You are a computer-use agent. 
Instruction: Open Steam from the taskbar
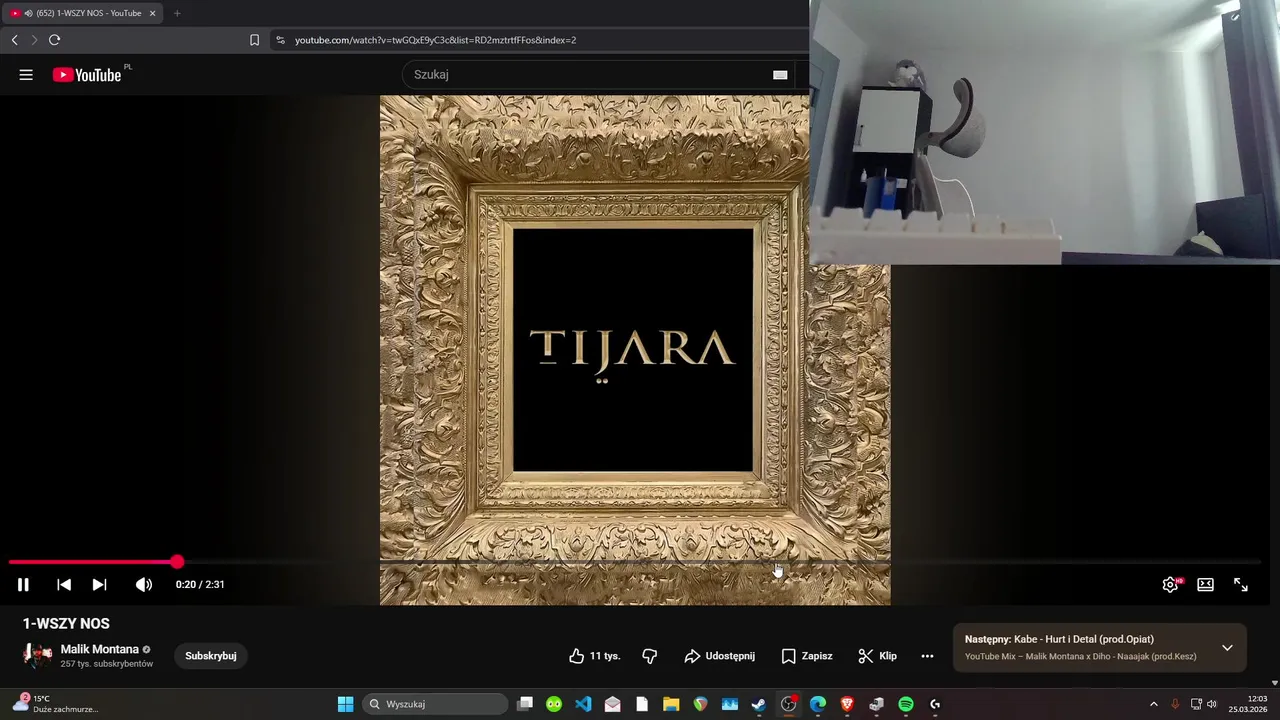759,704
